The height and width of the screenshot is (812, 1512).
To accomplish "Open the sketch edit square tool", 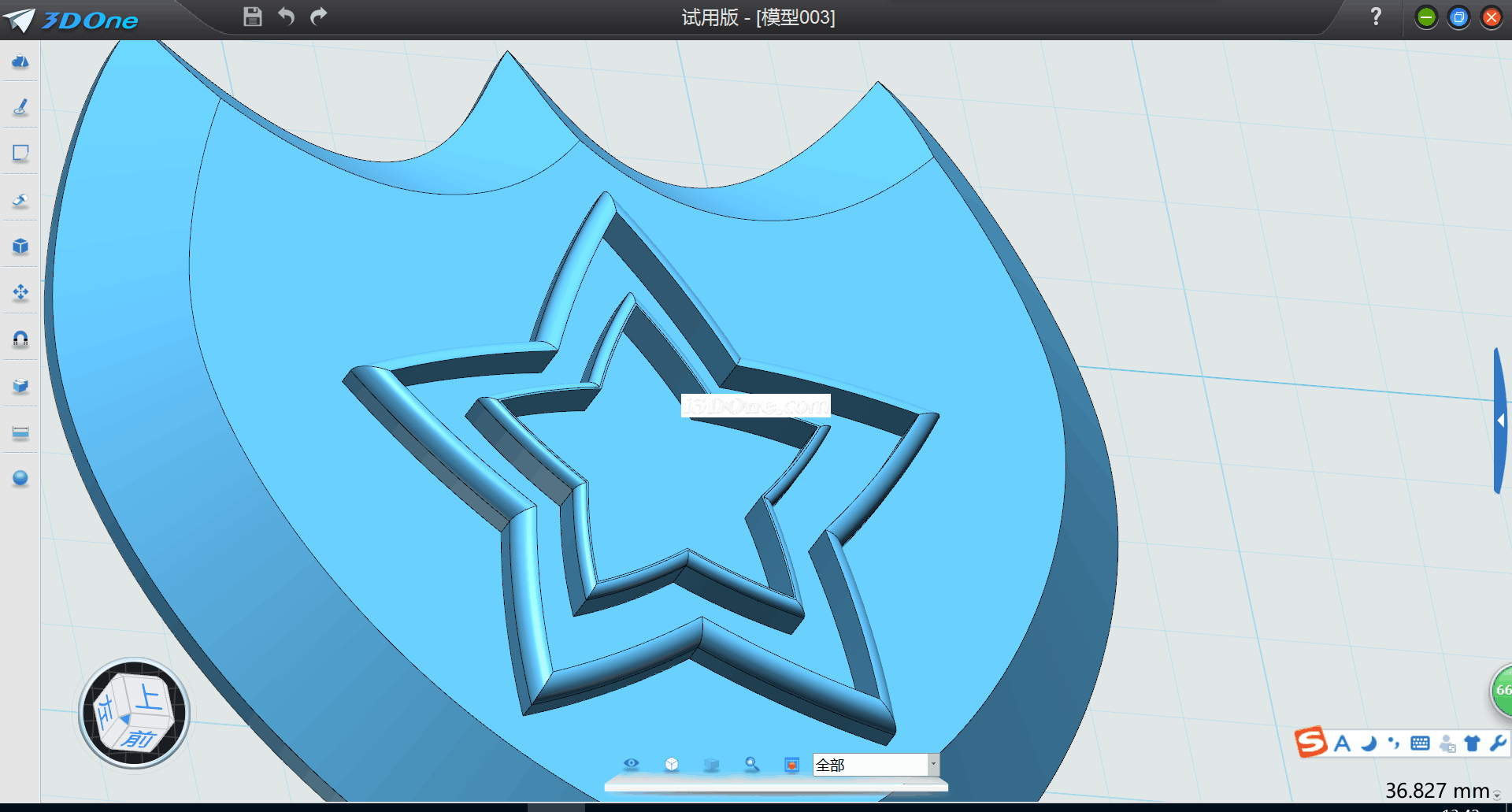I will pyautogui.click(x=20, y=153).
